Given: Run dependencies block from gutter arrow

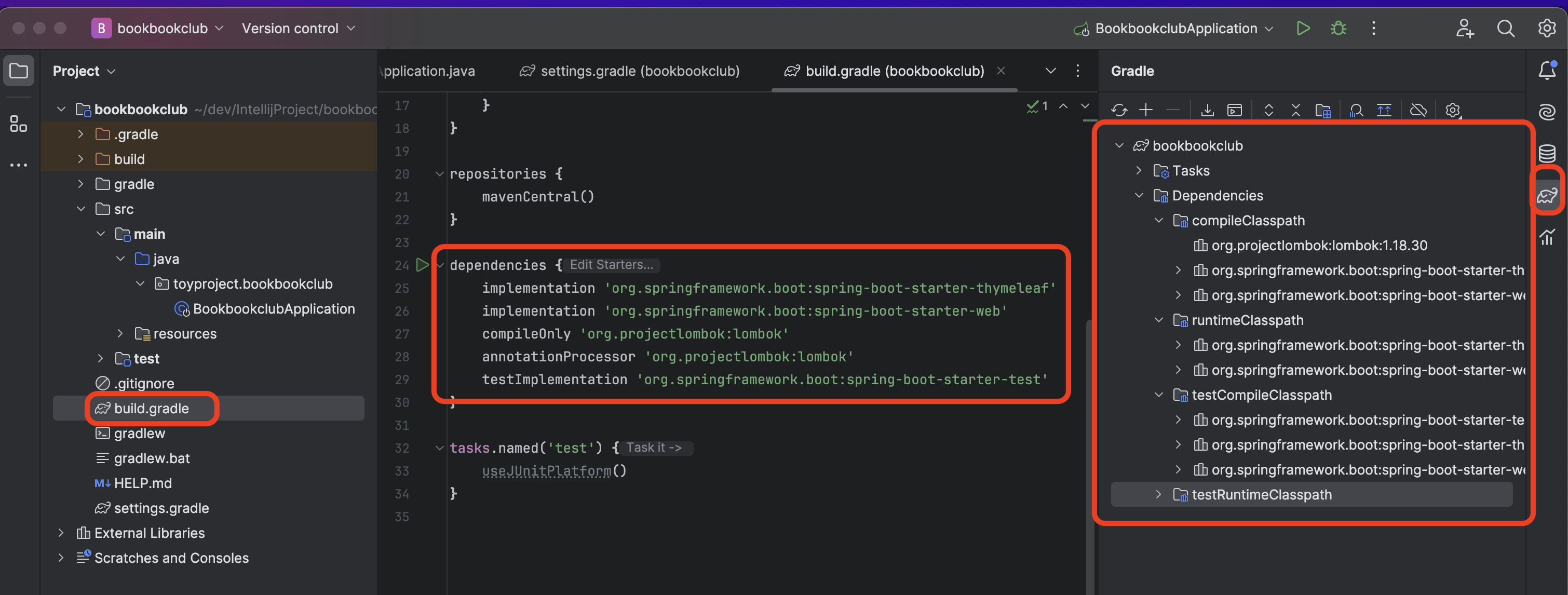Looking at the screenshot, I should pos(422,265).
